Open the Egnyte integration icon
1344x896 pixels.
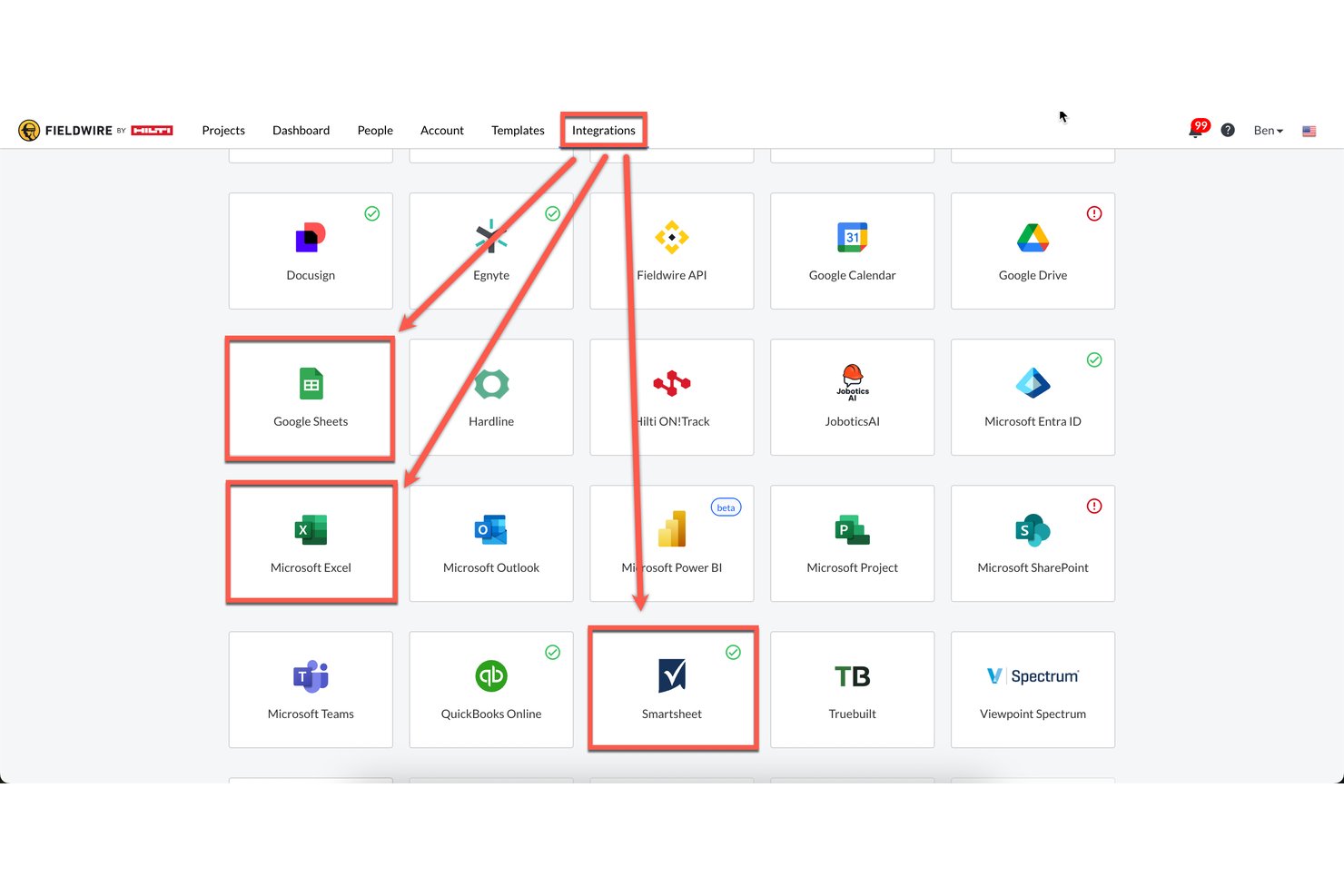click(491, 238)
